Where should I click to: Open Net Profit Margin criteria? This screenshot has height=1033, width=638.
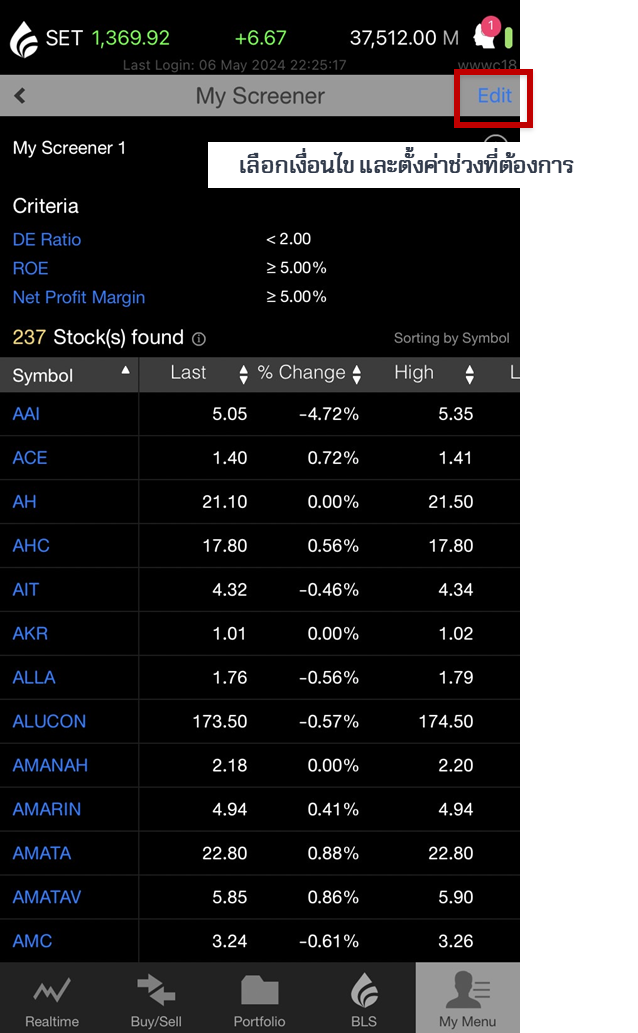(79, 297)
